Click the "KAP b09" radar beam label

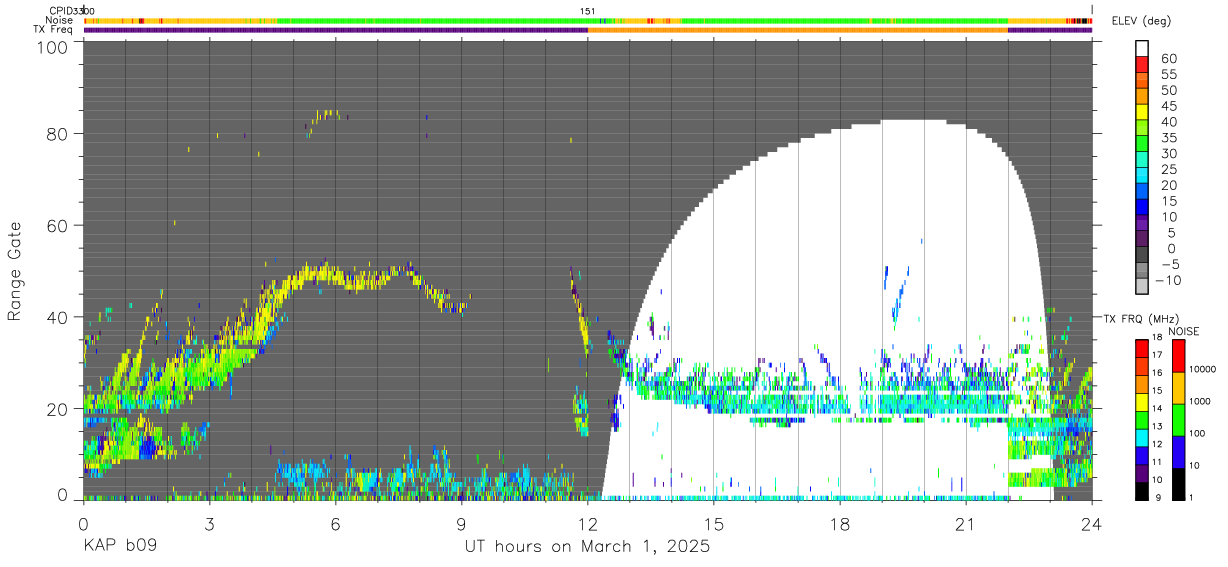[x=119, y=547]
